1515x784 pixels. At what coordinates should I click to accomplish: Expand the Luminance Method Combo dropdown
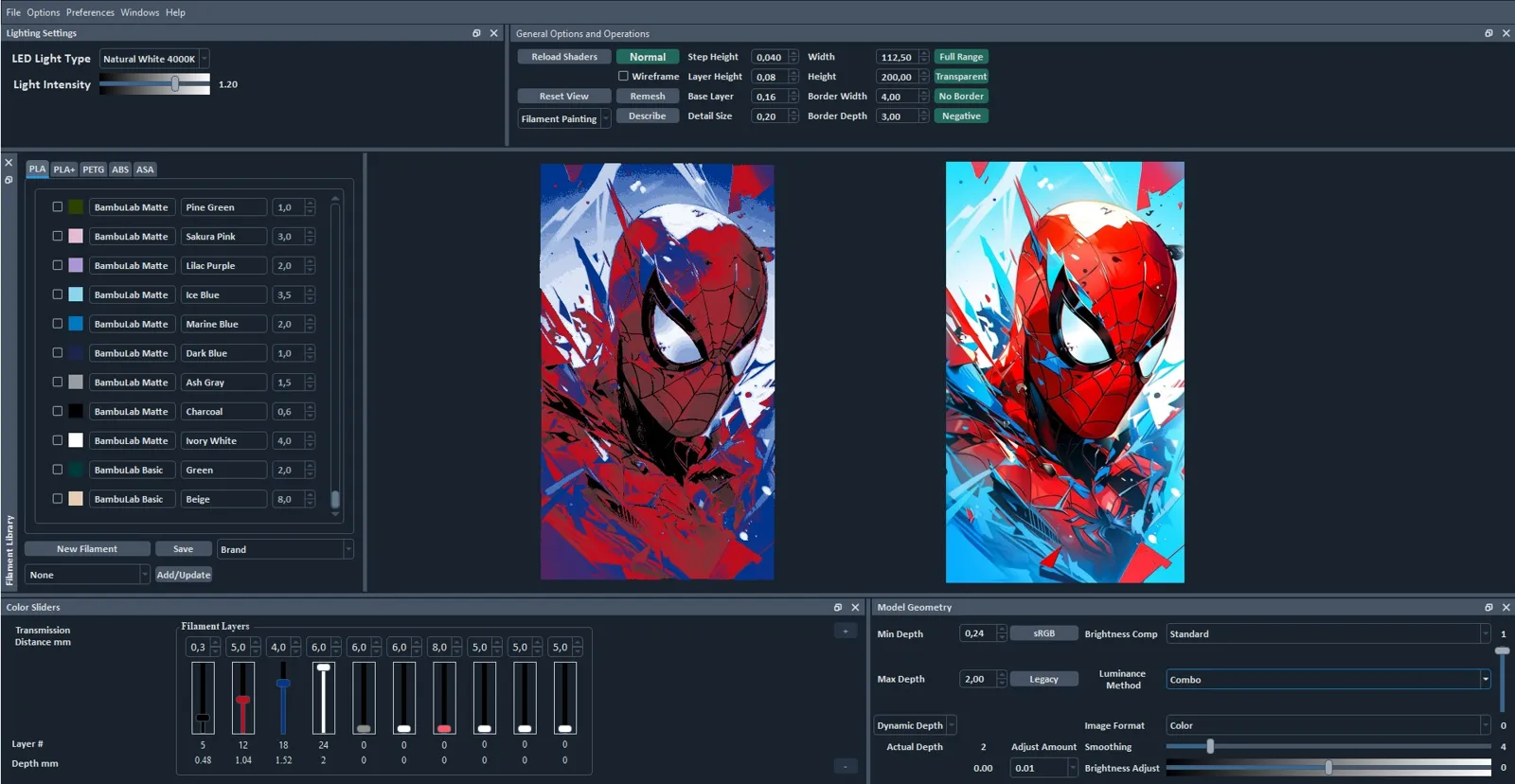(1328, 679)
